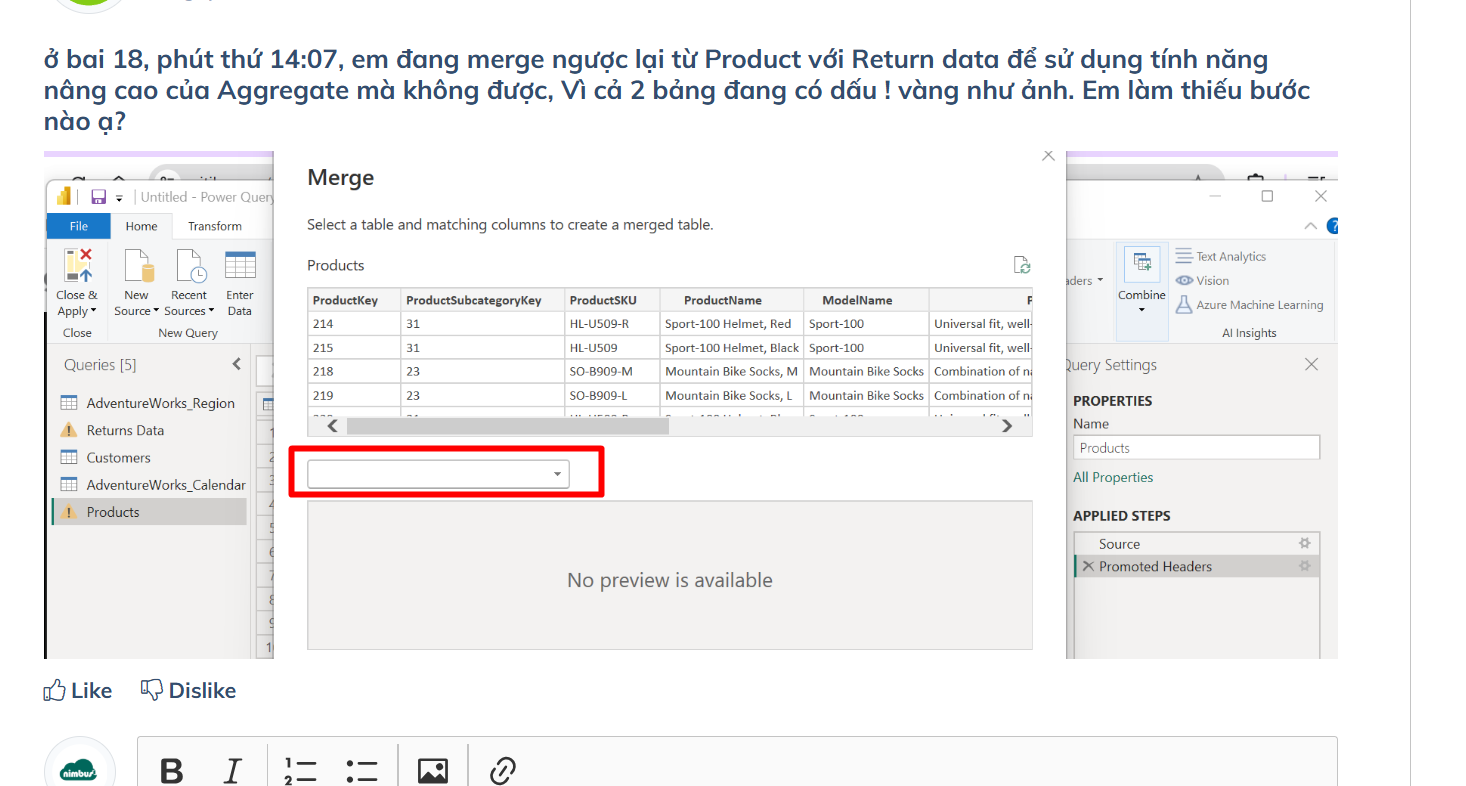This screenshot has height=786, width=1466.
Task: Click the right arrow of table scrollbar
Action: (x=1007, y=426)
